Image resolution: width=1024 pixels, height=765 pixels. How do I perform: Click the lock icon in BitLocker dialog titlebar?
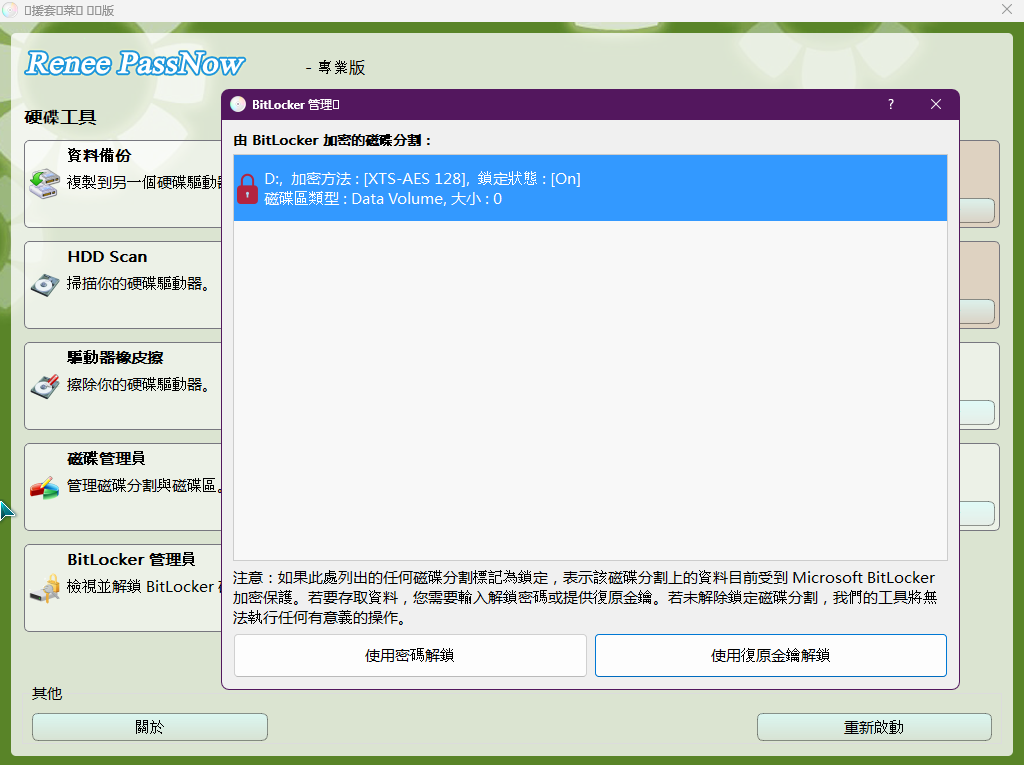pyautogui.click(x=238, y=104)
